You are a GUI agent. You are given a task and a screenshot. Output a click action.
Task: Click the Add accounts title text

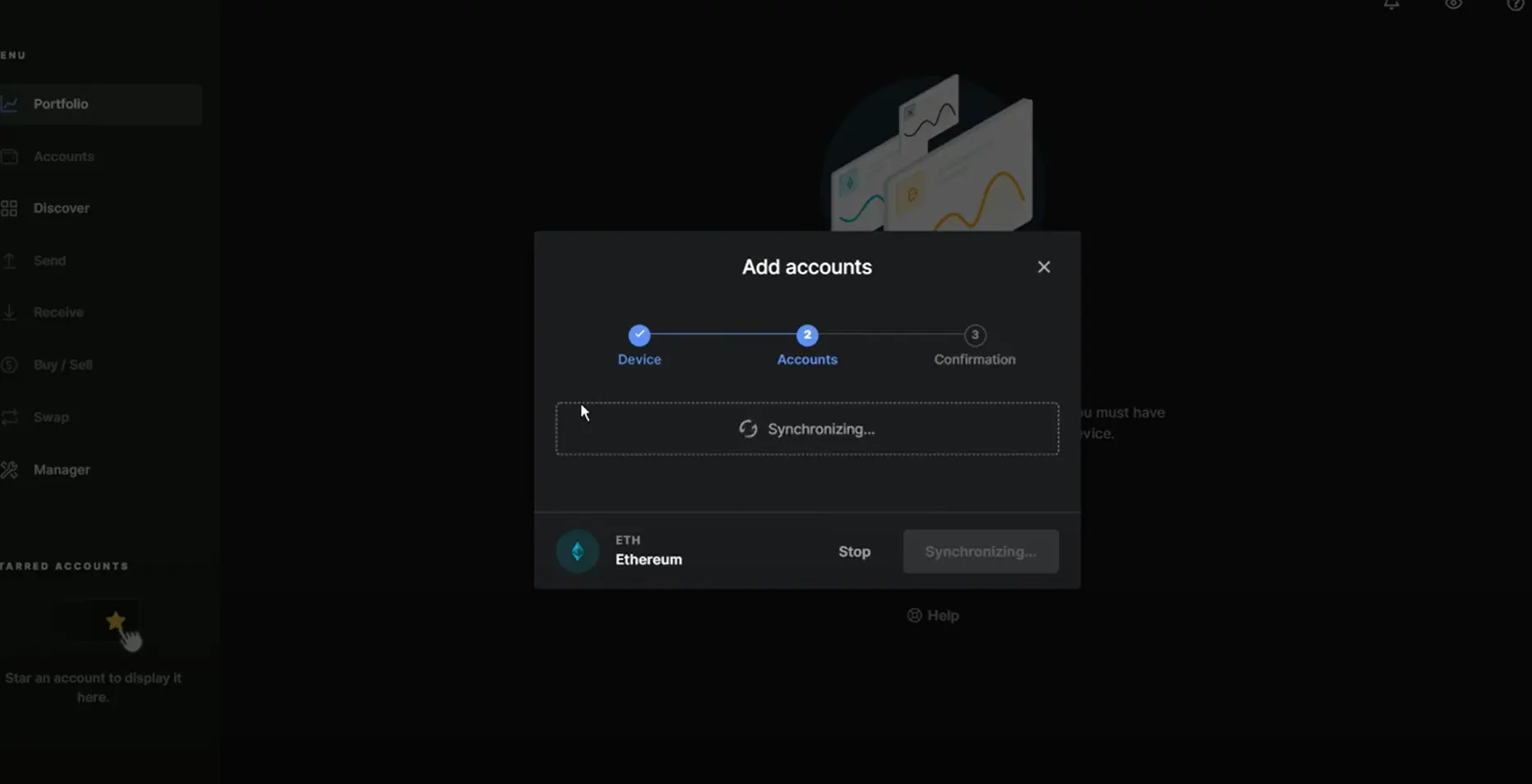click(x=807, y=267)
